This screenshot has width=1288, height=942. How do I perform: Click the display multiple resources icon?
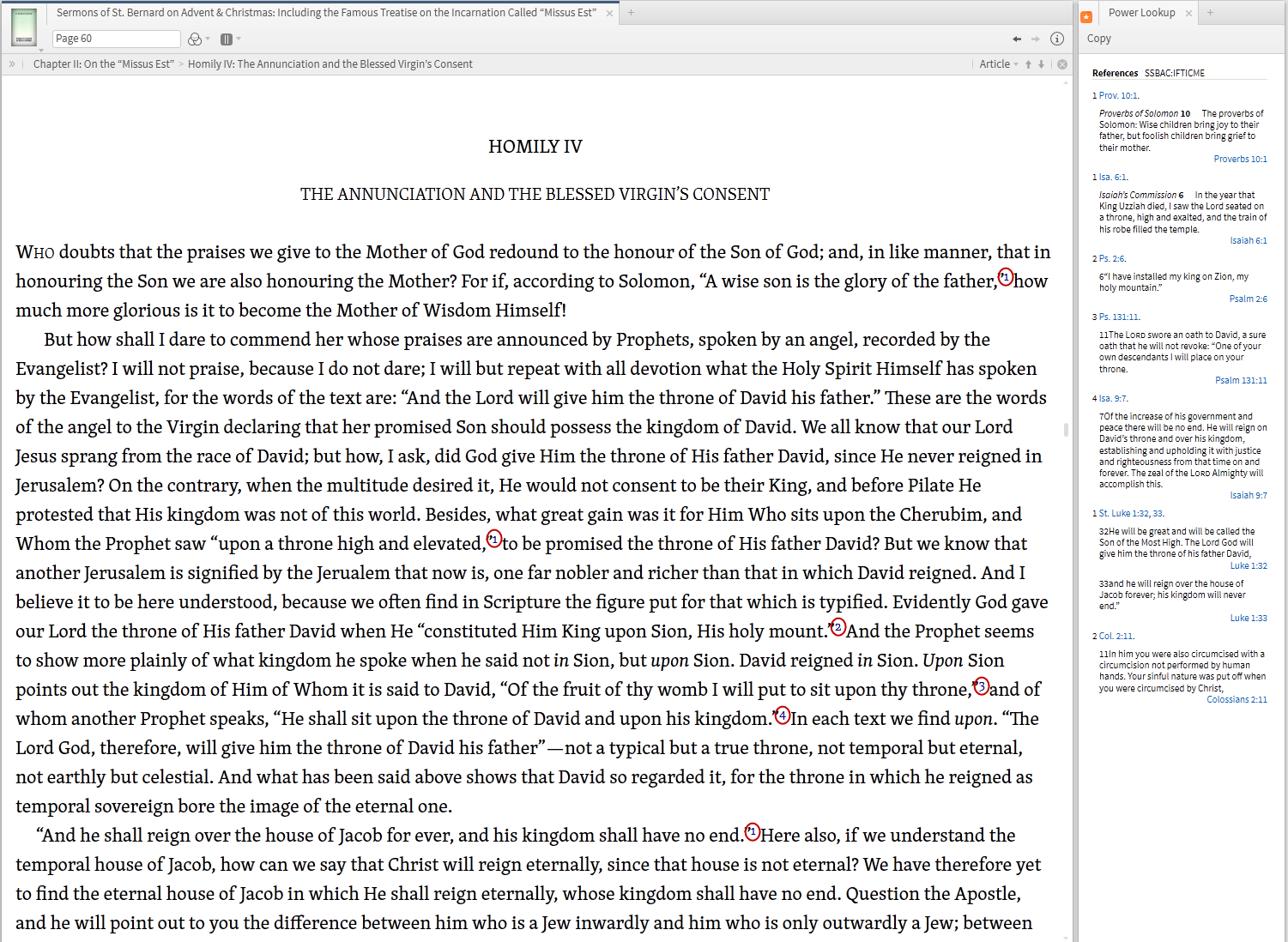(x=227, y=39)
